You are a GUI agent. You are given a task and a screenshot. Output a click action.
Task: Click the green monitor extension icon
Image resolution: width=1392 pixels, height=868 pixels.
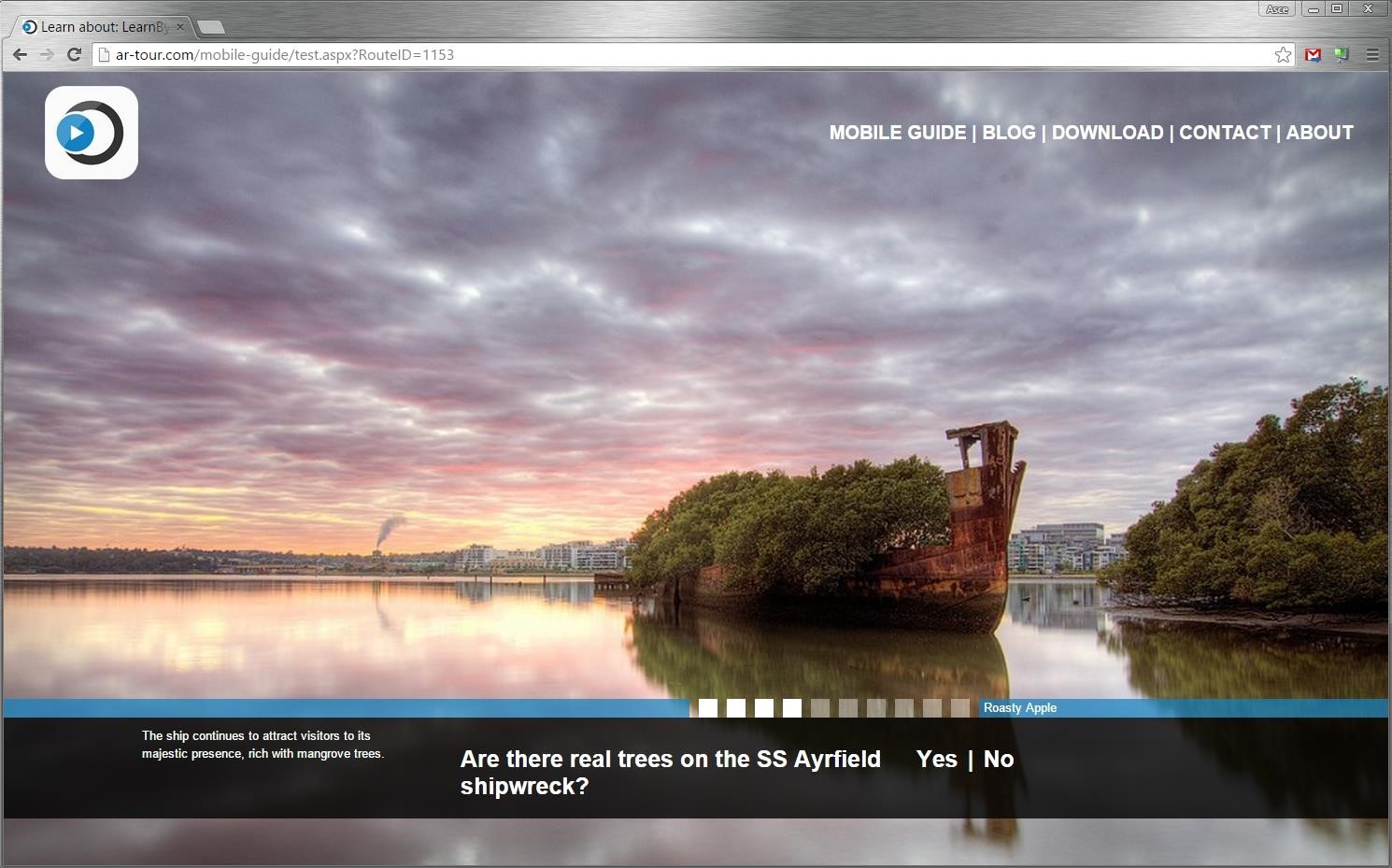(1342, 55)
